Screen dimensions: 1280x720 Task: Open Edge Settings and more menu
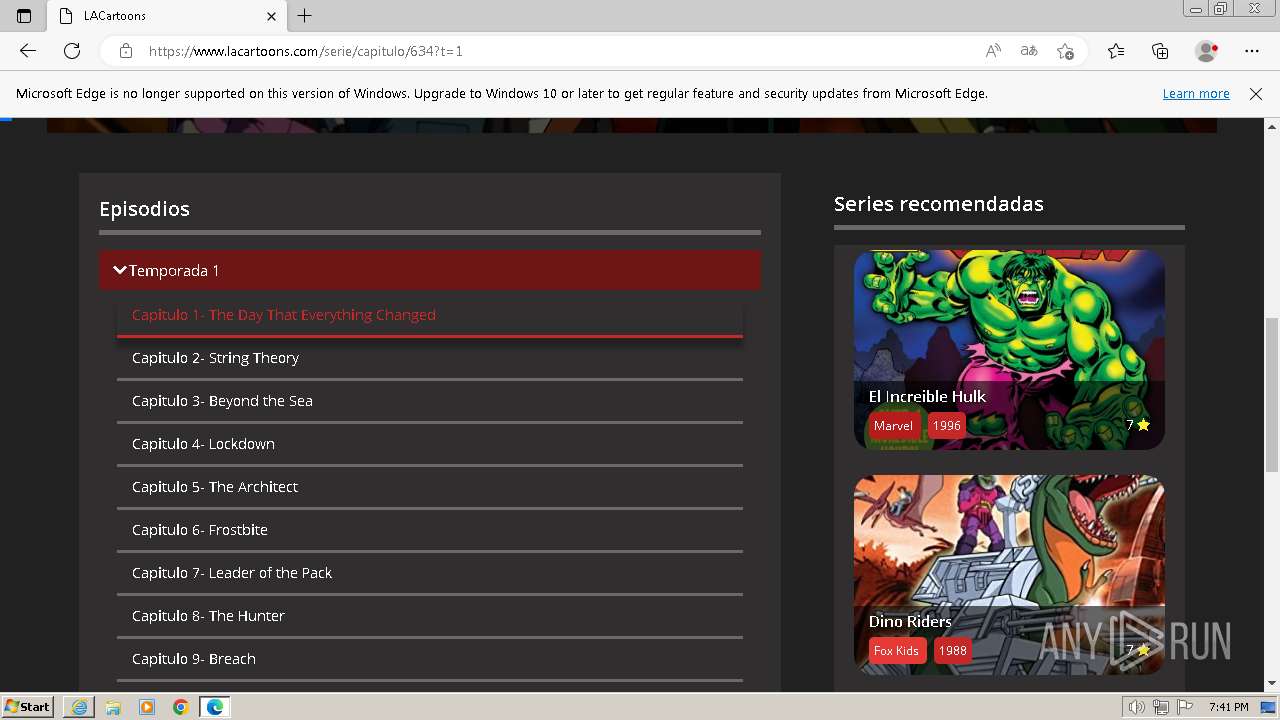[1252, 51]
